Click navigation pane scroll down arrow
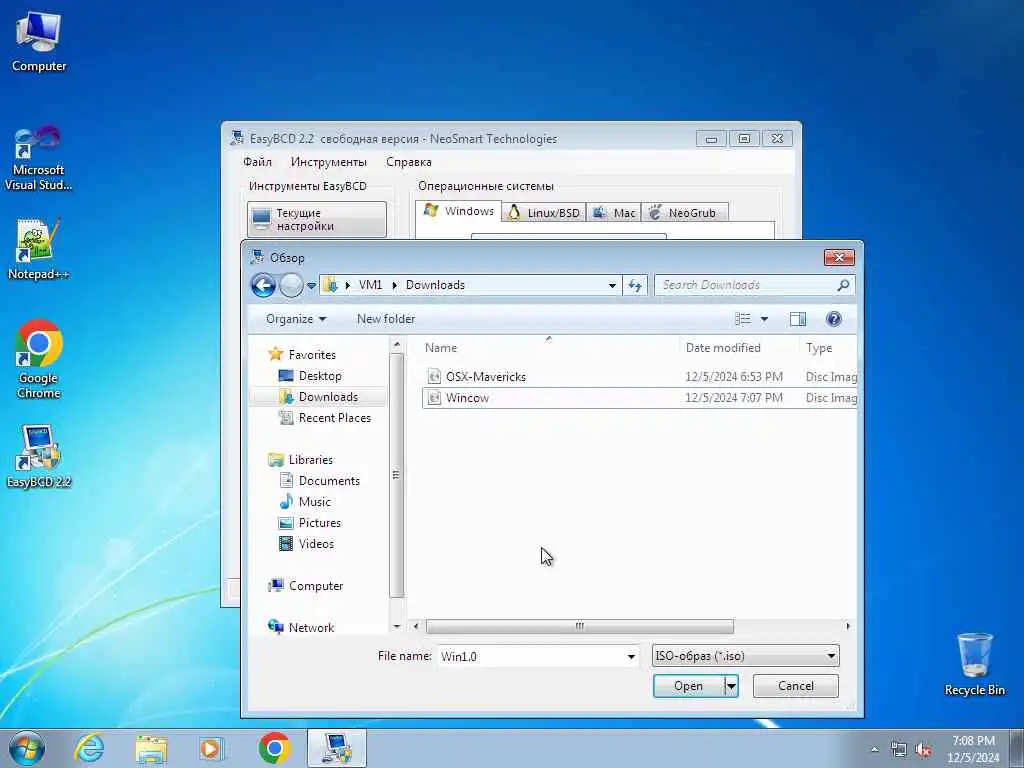This screenshot has width=1024, height=768. pyautogui.click(x=396, y=626)
